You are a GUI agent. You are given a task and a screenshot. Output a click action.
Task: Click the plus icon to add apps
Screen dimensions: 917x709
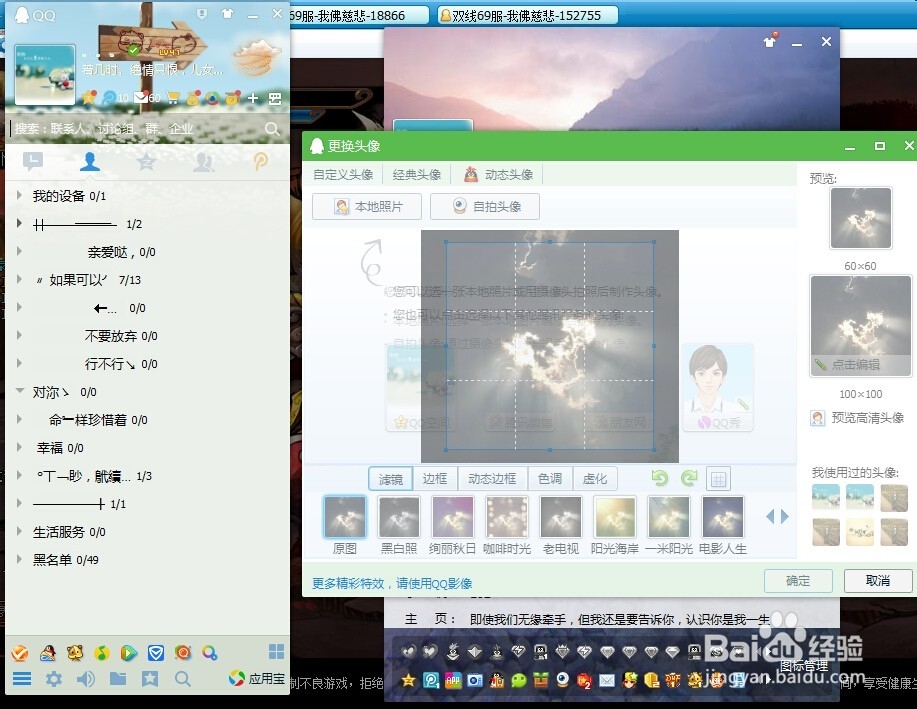pos(253,98)
